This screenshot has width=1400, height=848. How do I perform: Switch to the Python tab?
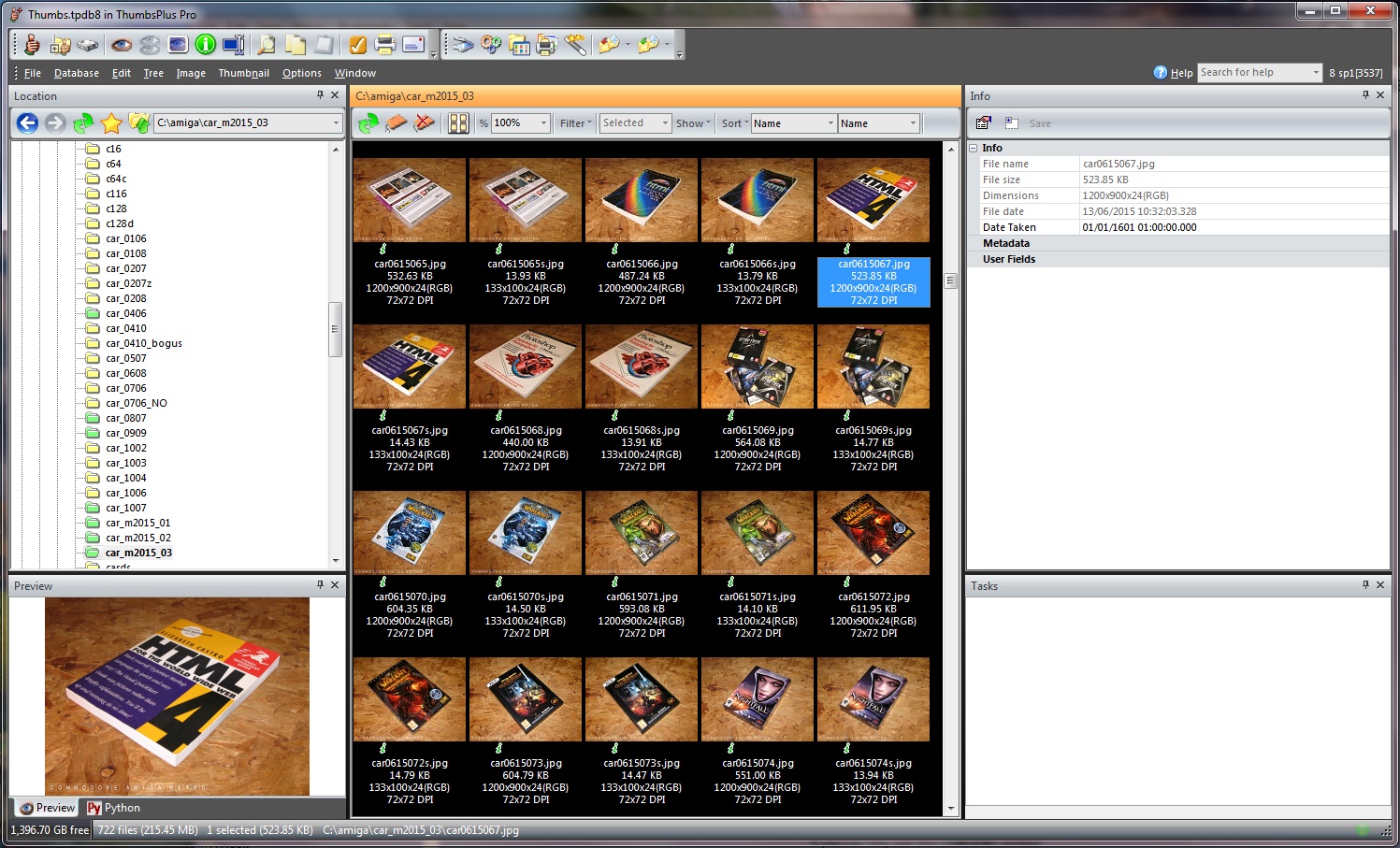click(x=114, y=808)
